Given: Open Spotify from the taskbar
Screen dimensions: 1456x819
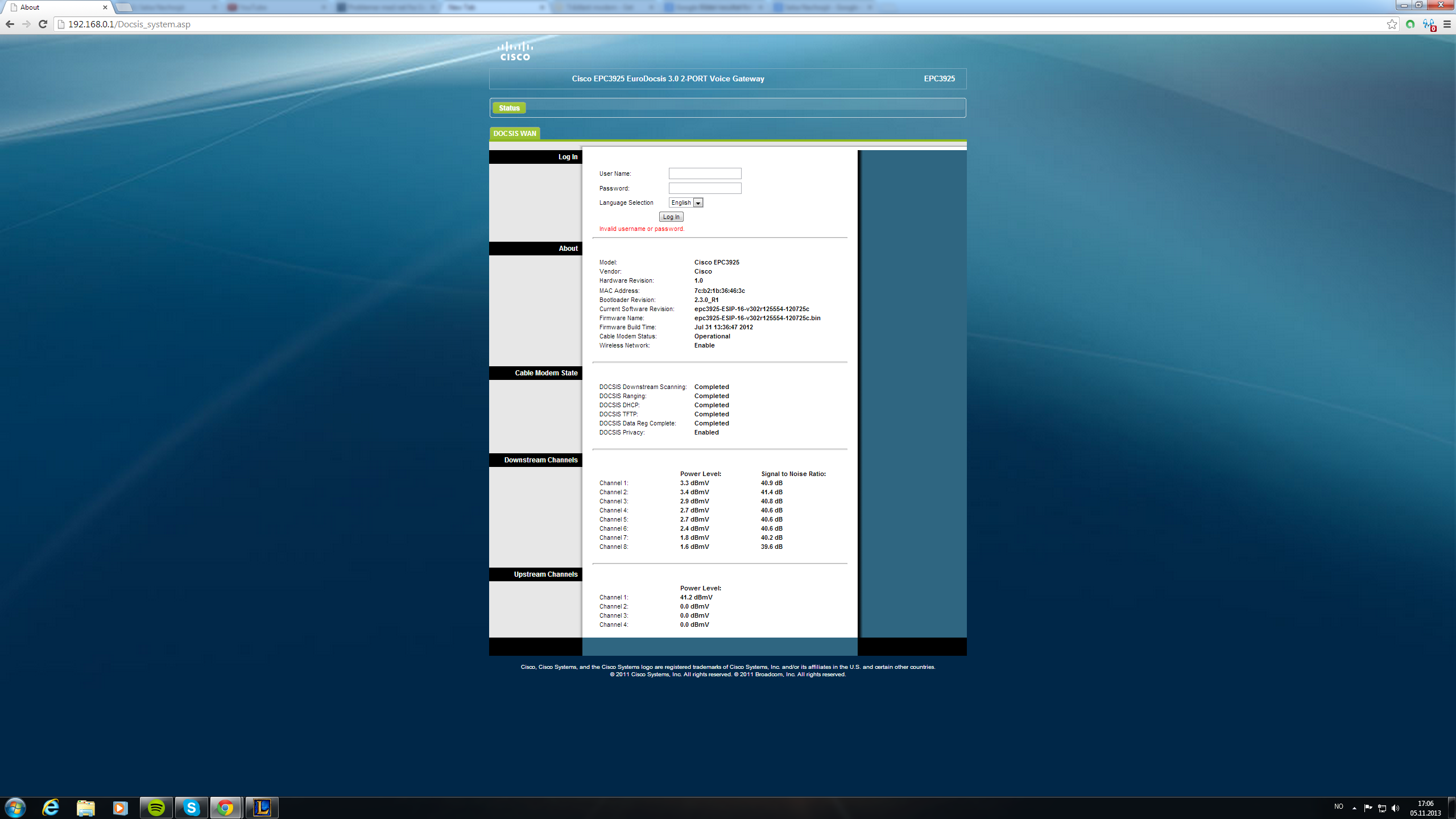Looking at the screenshot, I should (x=156, y=808).
